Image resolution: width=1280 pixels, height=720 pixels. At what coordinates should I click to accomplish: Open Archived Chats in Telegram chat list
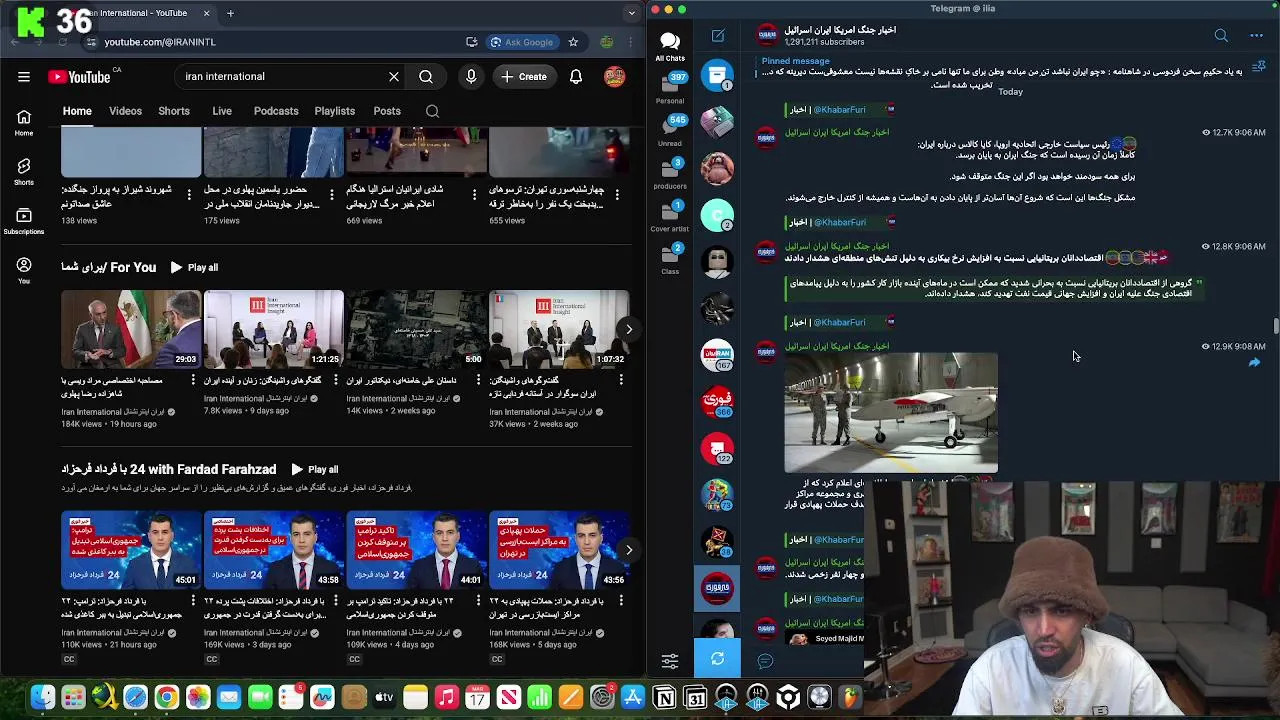(x=717, y=77)
